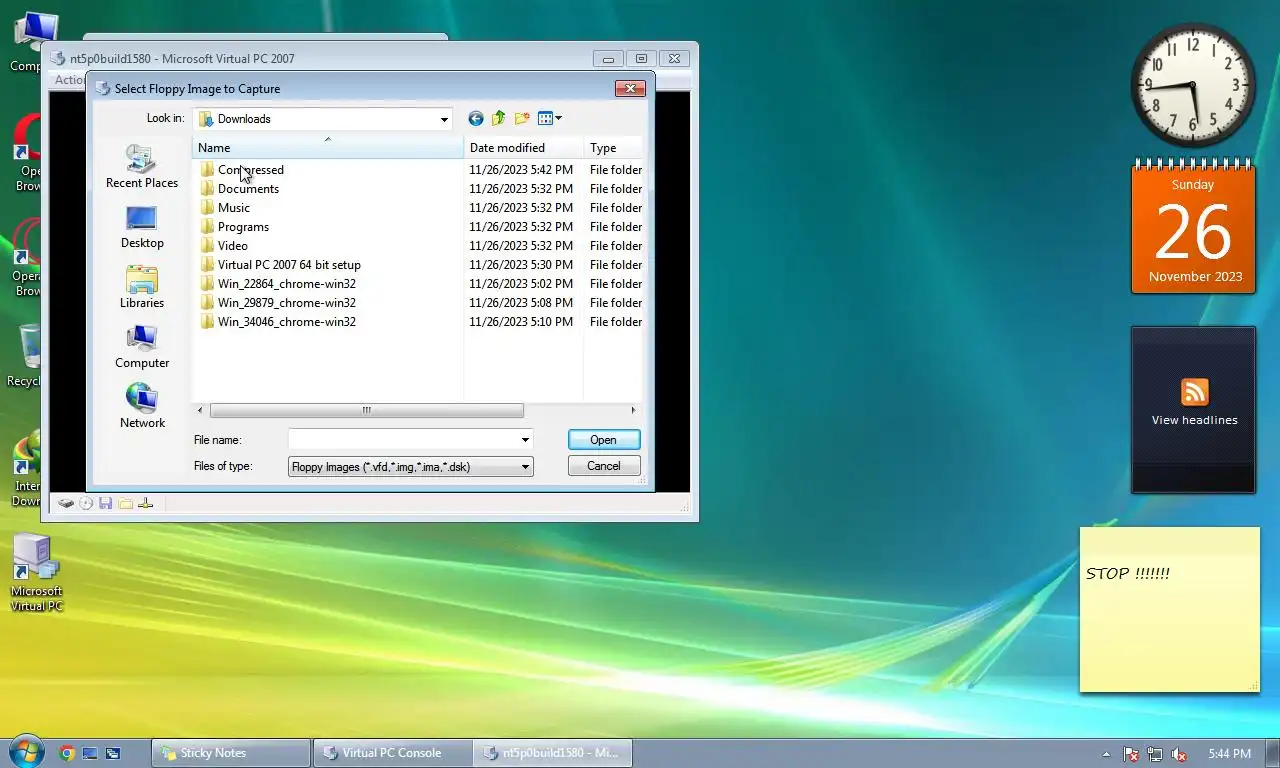Click the file list scroll left arrow
The image size is (1280, 768).
[x=201, y=410]
